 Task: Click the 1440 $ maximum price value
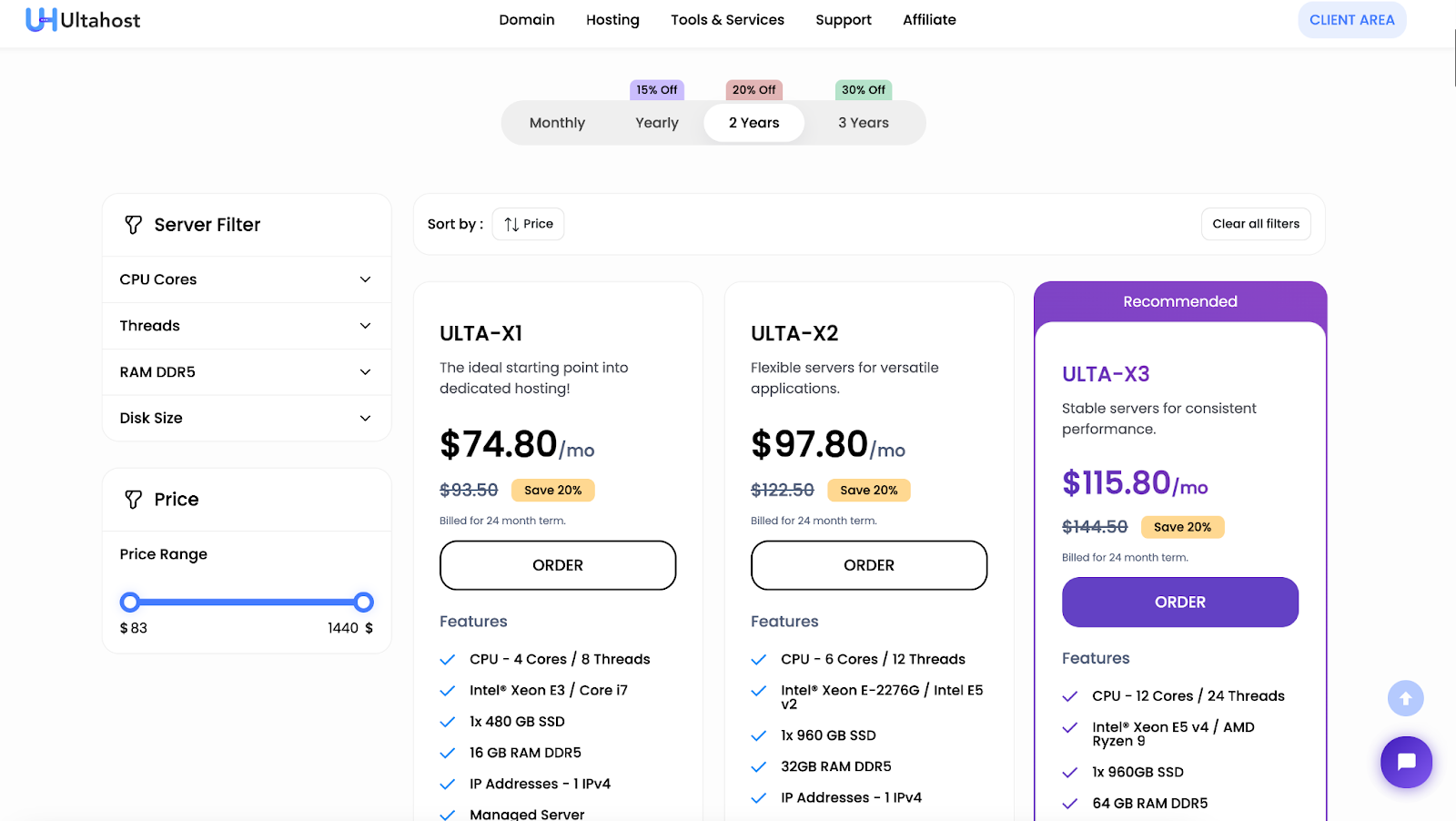pos(350,628)
